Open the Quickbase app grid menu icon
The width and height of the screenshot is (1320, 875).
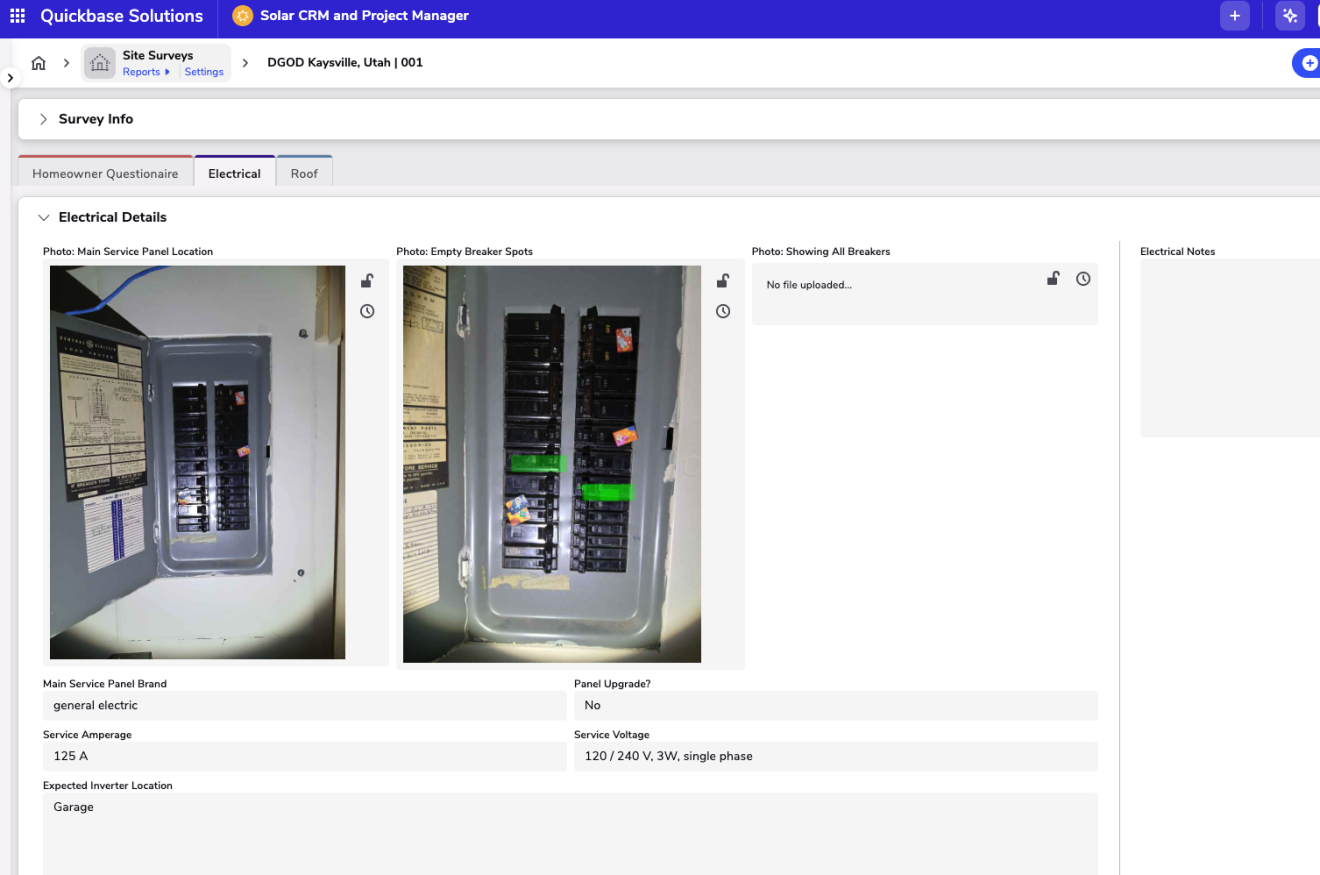[x=18, y=16]
